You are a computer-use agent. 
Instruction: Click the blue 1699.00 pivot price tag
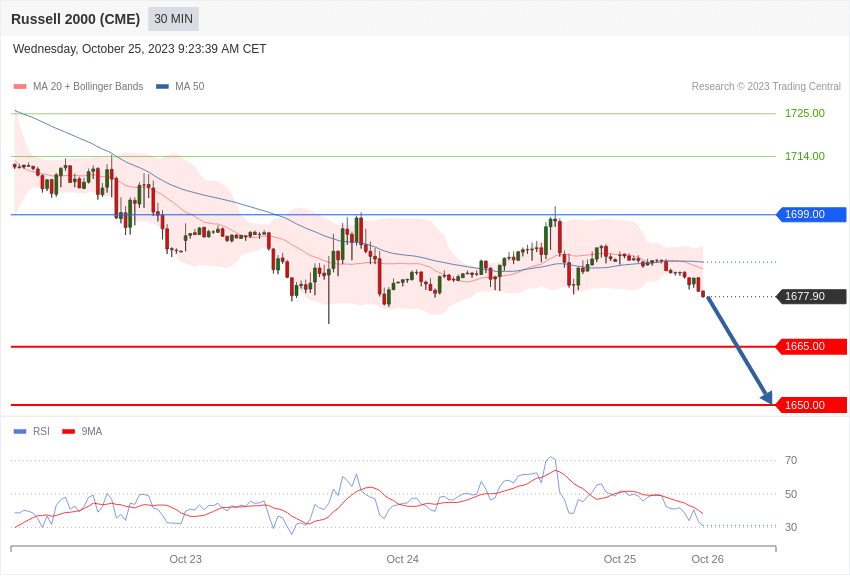[x=812, y=214]
